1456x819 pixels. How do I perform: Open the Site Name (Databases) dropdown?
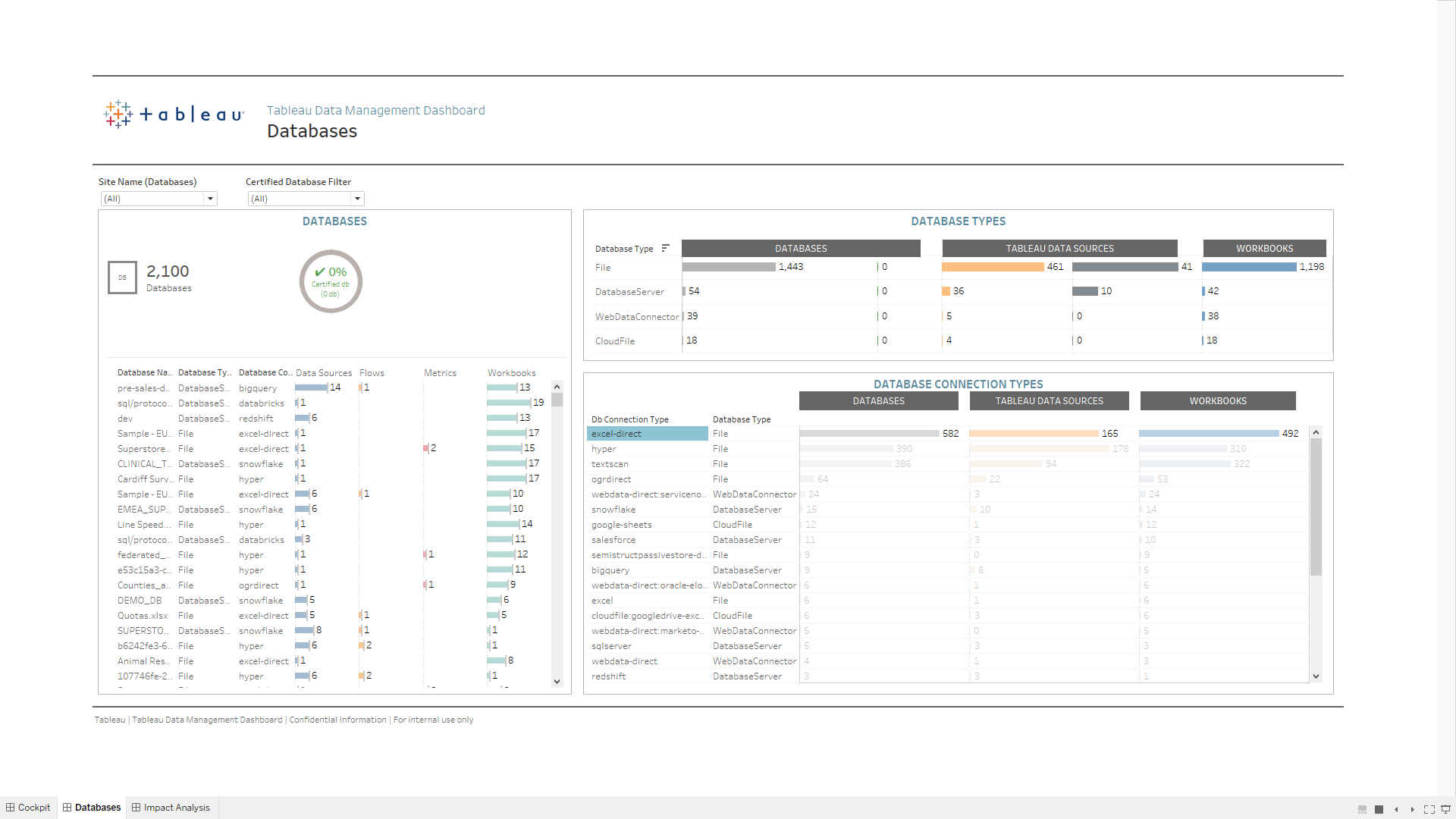point(210,199)
